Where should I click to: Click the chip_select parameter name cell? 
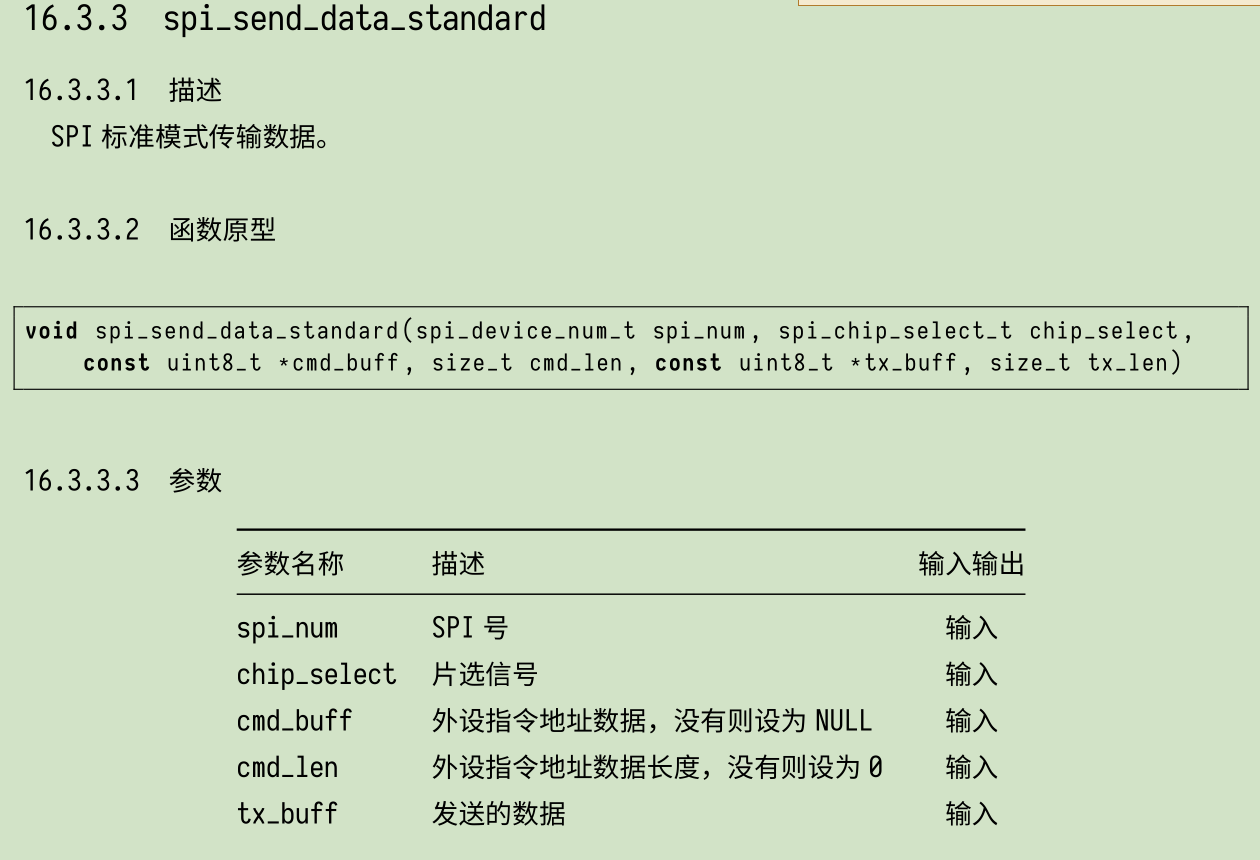316,675
